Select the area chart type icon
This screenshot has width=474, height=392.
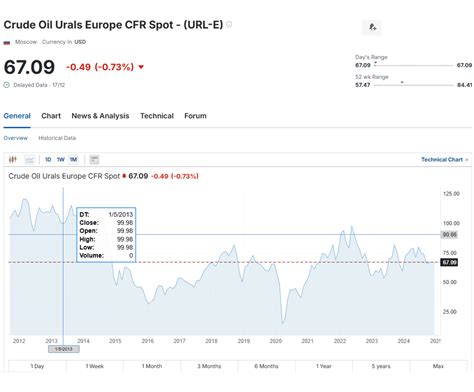tap(30, 160)
